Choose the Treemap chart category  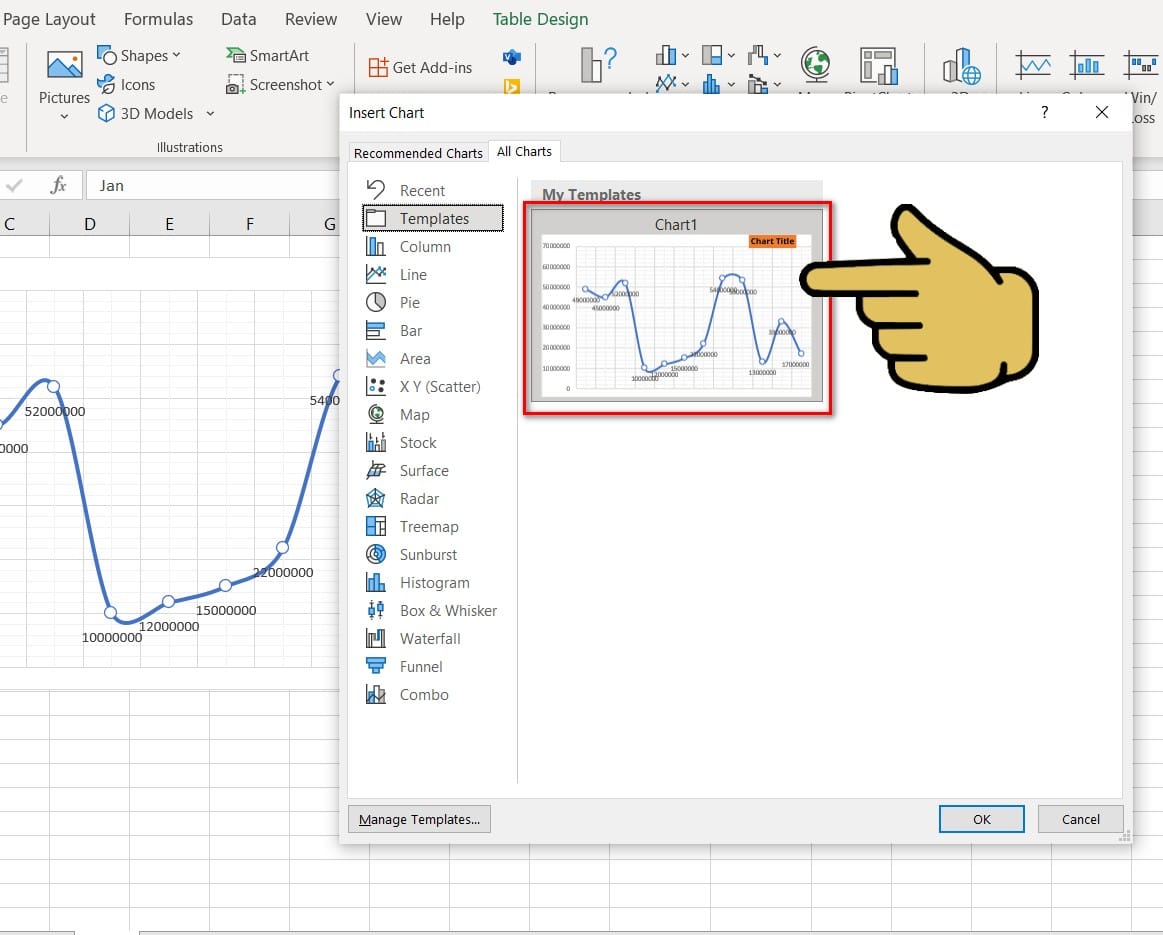point(428,526)
